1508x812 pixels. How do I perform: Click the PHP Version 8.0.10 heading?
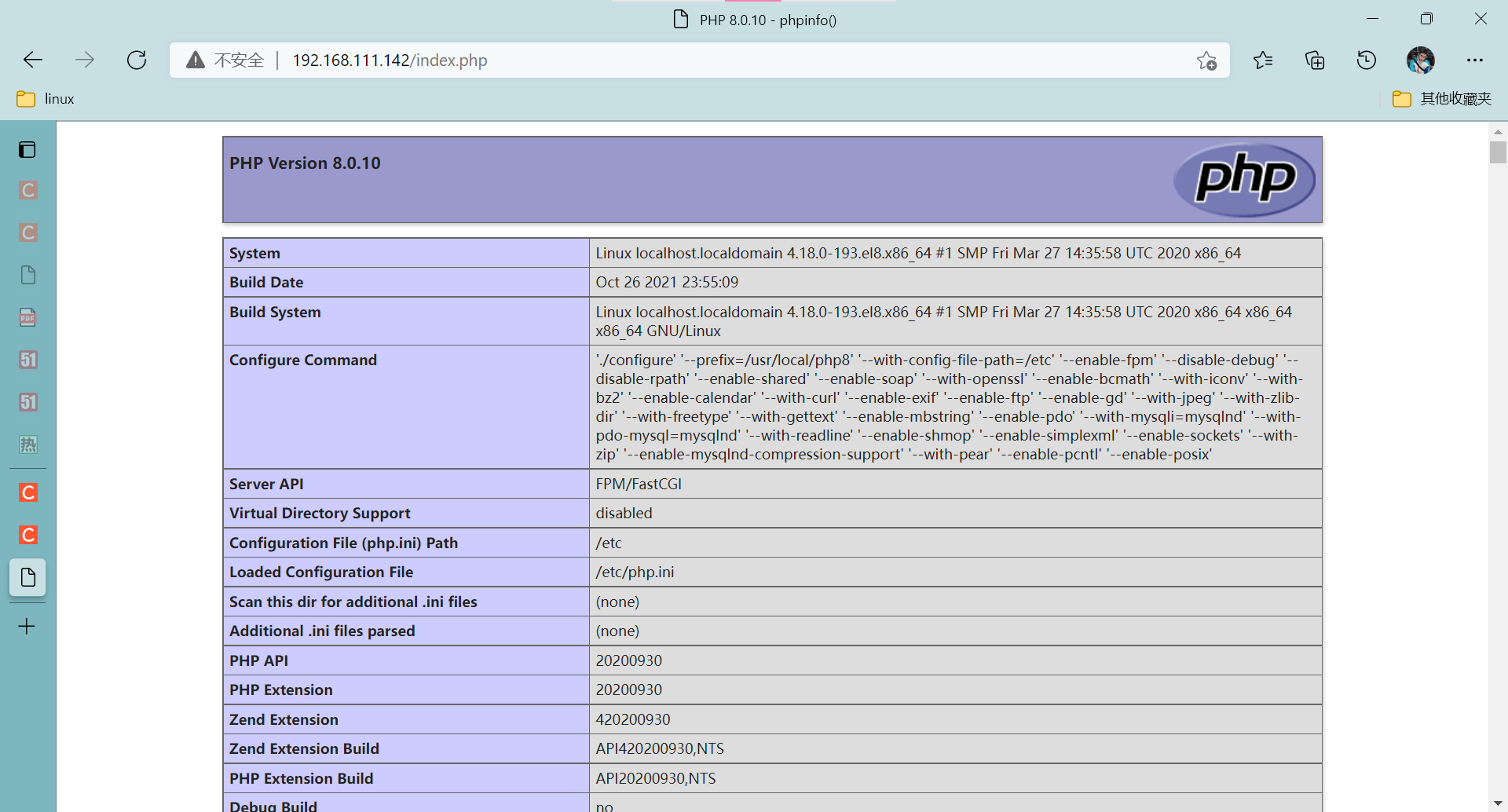pyautogui.click(x=305, y=163)
